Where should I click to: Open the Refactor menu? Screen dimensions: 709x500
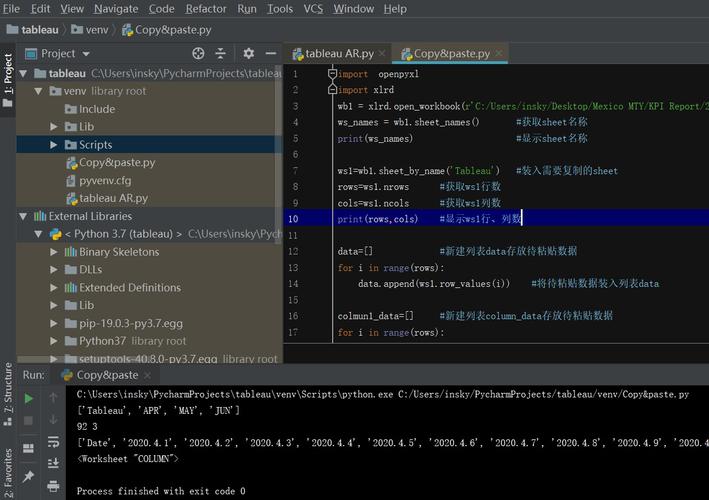pyautogui.click(x=206, y=9)
